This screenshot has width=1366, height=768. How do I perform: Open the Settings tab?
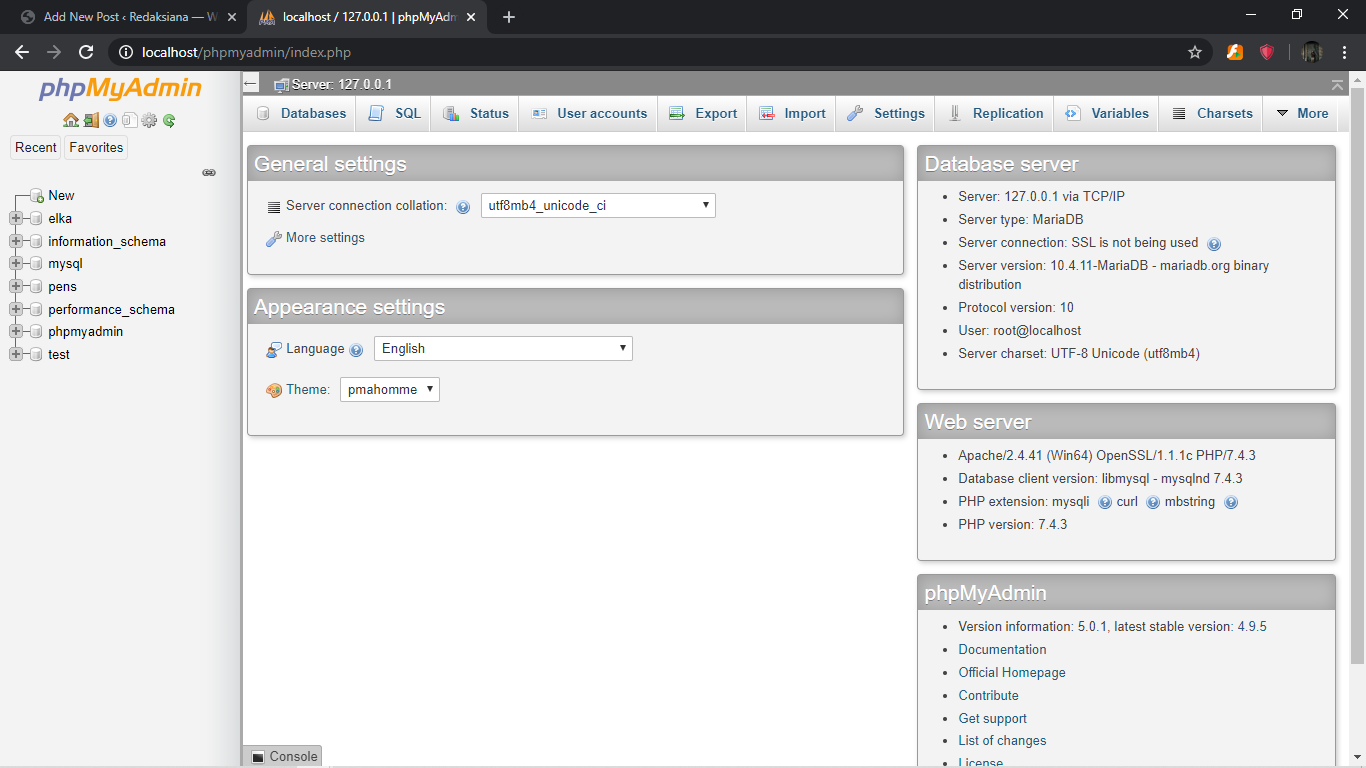click(886, 114)
